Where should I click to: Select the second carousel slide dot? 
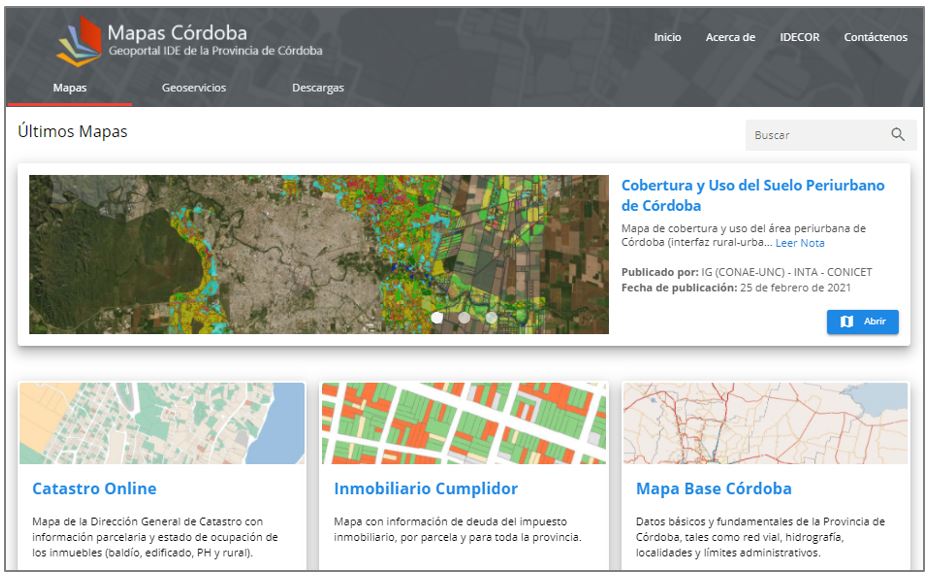click(x=464, y=318)
